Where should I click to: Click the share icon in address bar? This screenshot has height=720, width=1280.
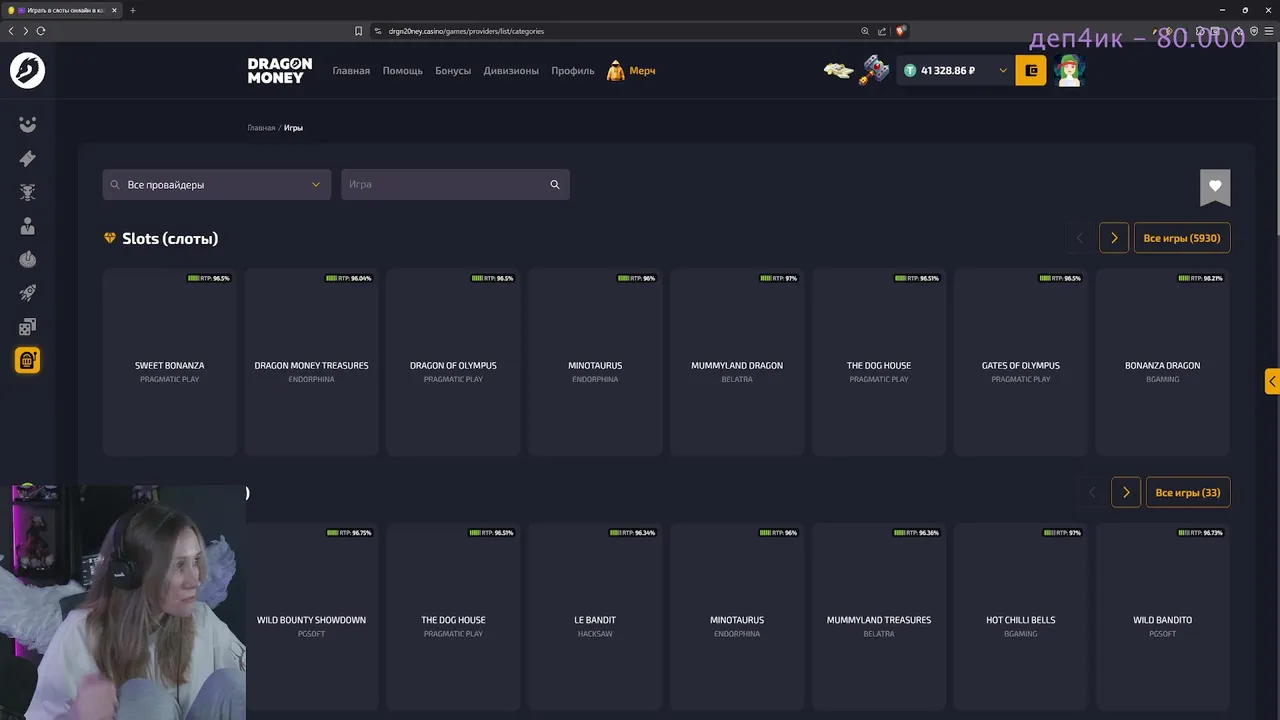[882, 31]
